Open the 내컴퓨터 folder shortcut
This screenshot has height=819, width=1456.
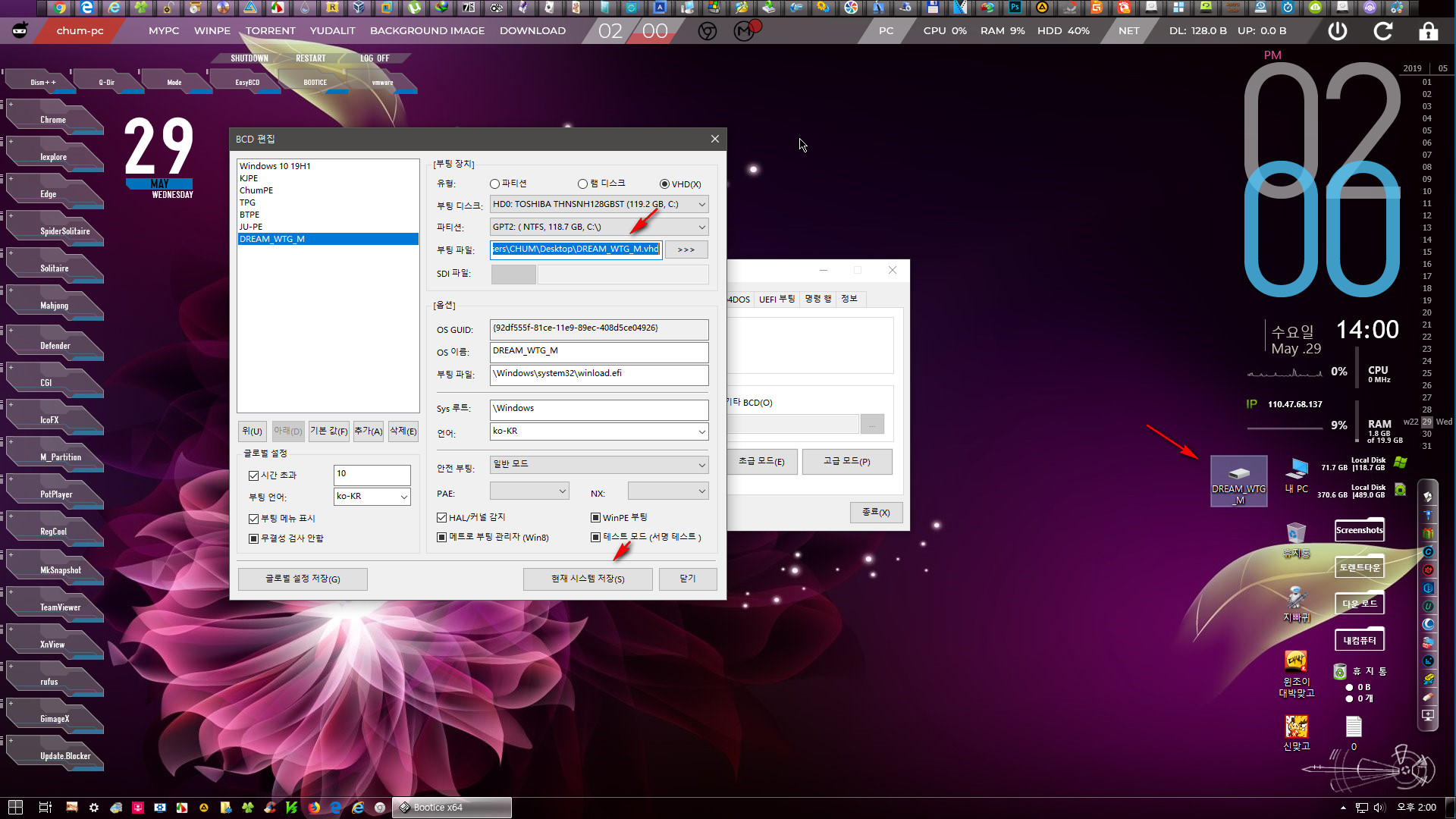point(1360,640)
